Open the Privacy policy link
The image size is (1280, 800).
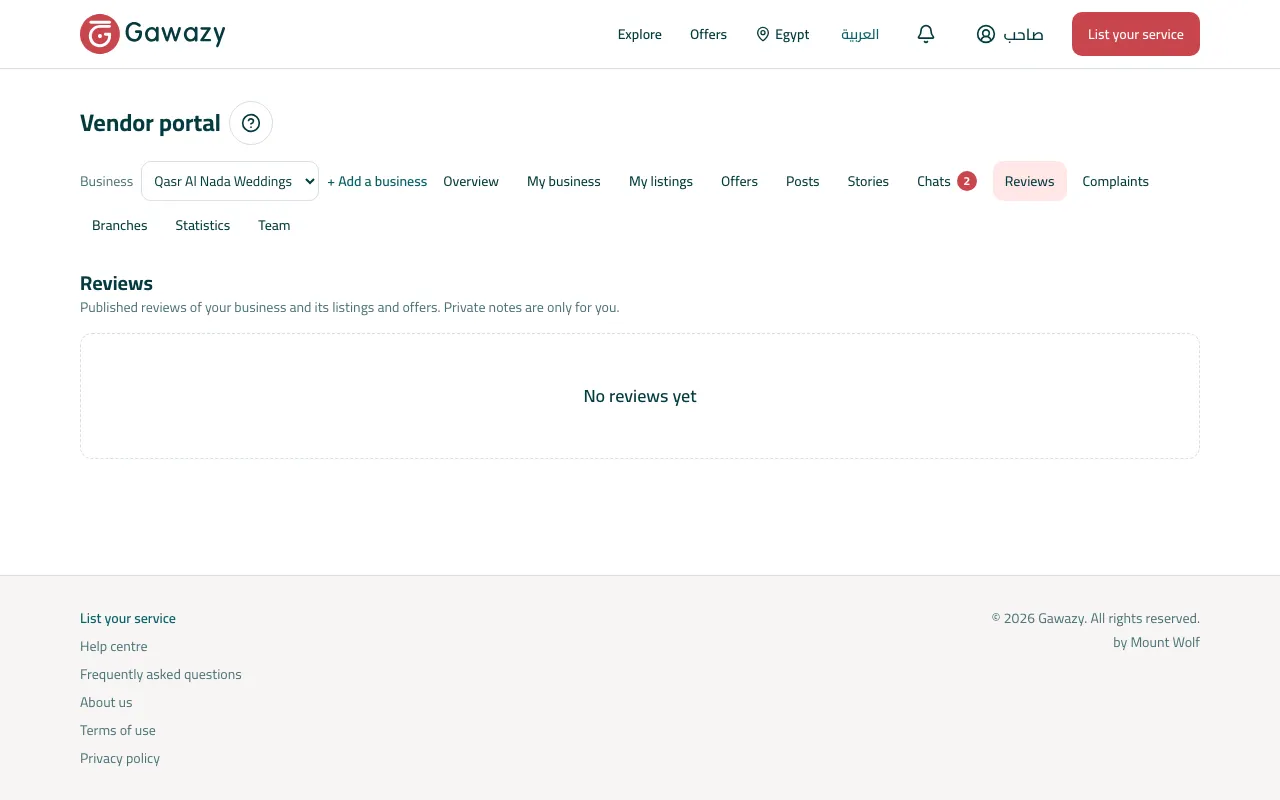(120, 758)
